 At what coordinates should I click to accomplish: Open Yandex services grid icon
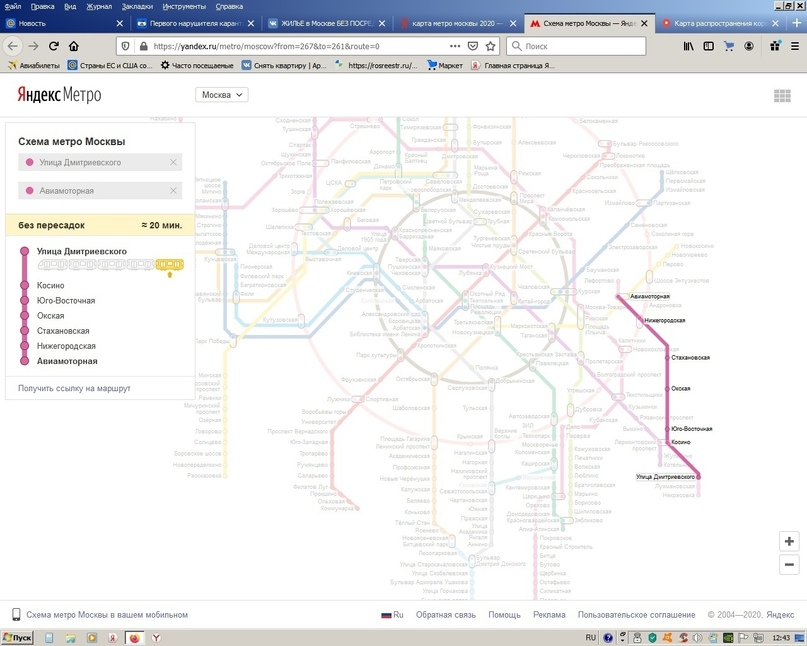(782, 96)
